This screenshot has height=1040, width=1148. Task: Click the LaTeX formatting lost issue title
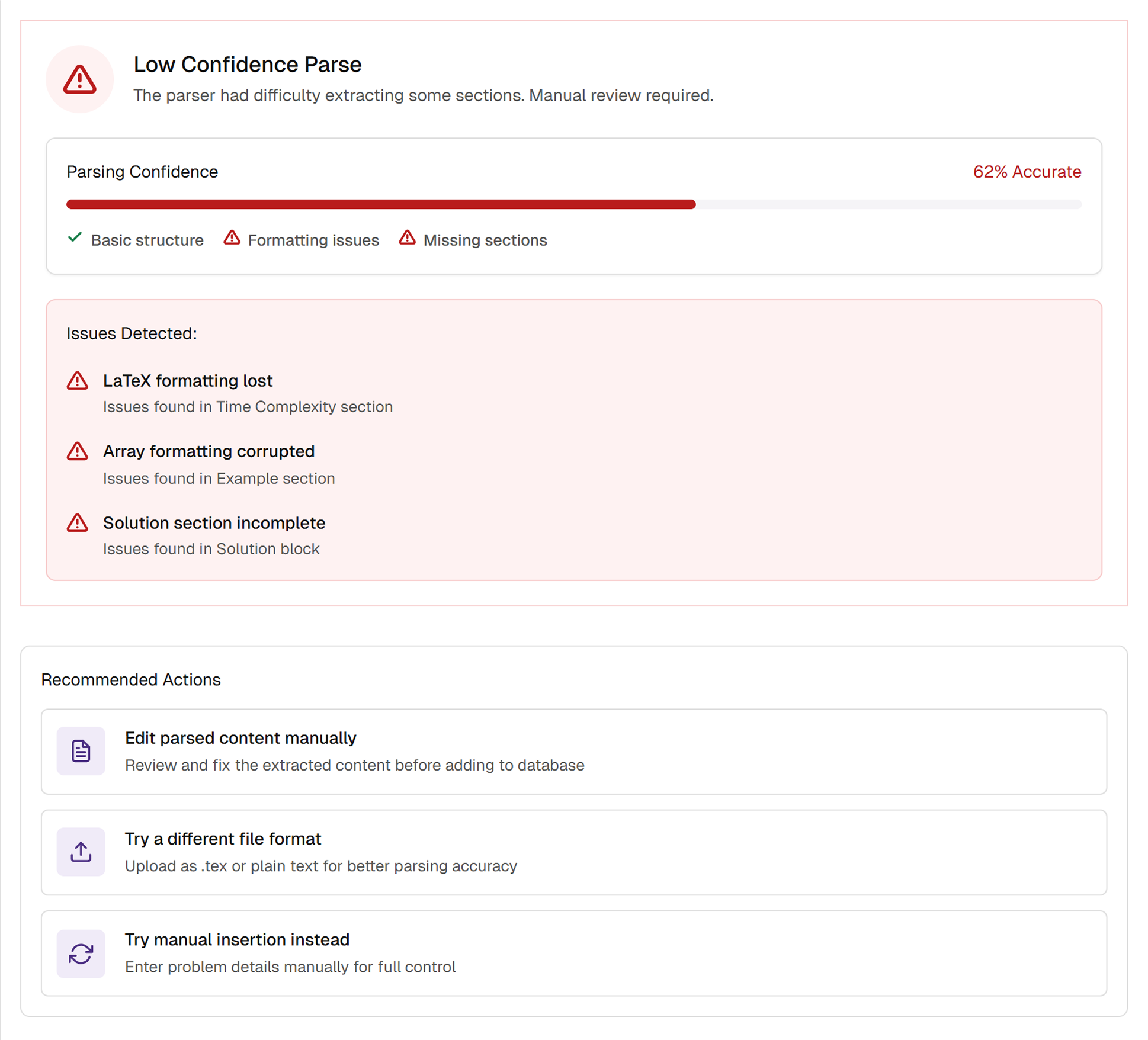(188, 381)
